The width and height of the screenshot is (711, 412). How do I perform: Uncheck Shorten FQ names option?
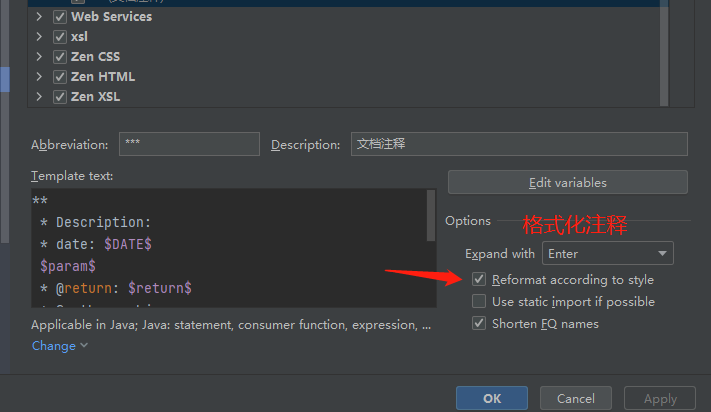(x=479, y=323)
